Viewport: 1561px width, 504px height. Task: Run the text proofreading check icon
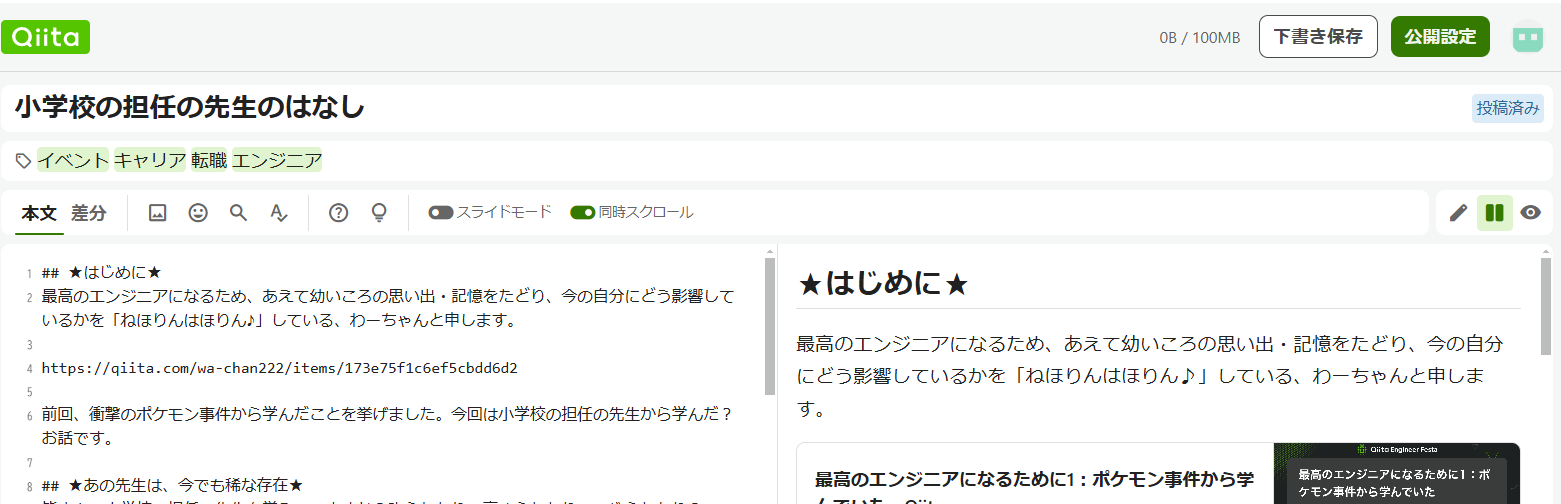pyautogui.click(x=279, y=212)
